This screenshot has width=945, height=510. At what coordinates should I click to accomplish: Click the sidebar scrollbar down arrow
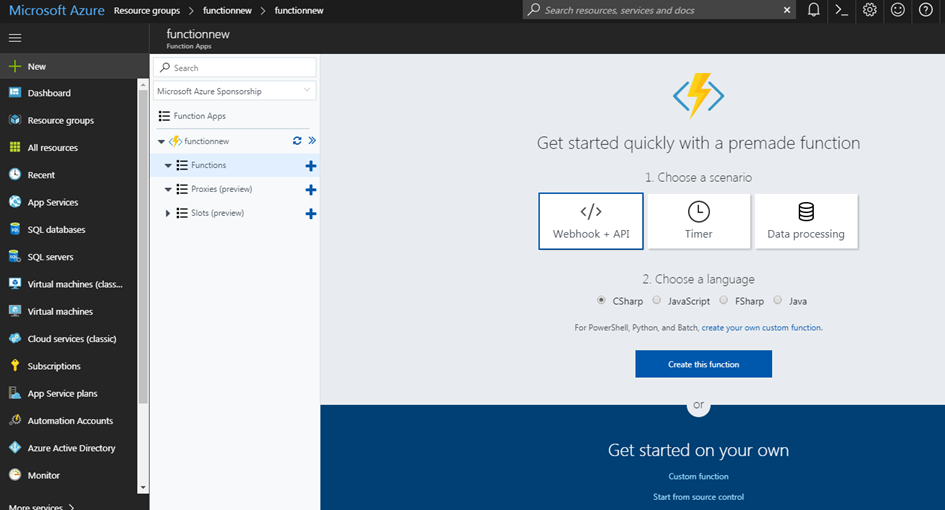(x=143, y=487)
